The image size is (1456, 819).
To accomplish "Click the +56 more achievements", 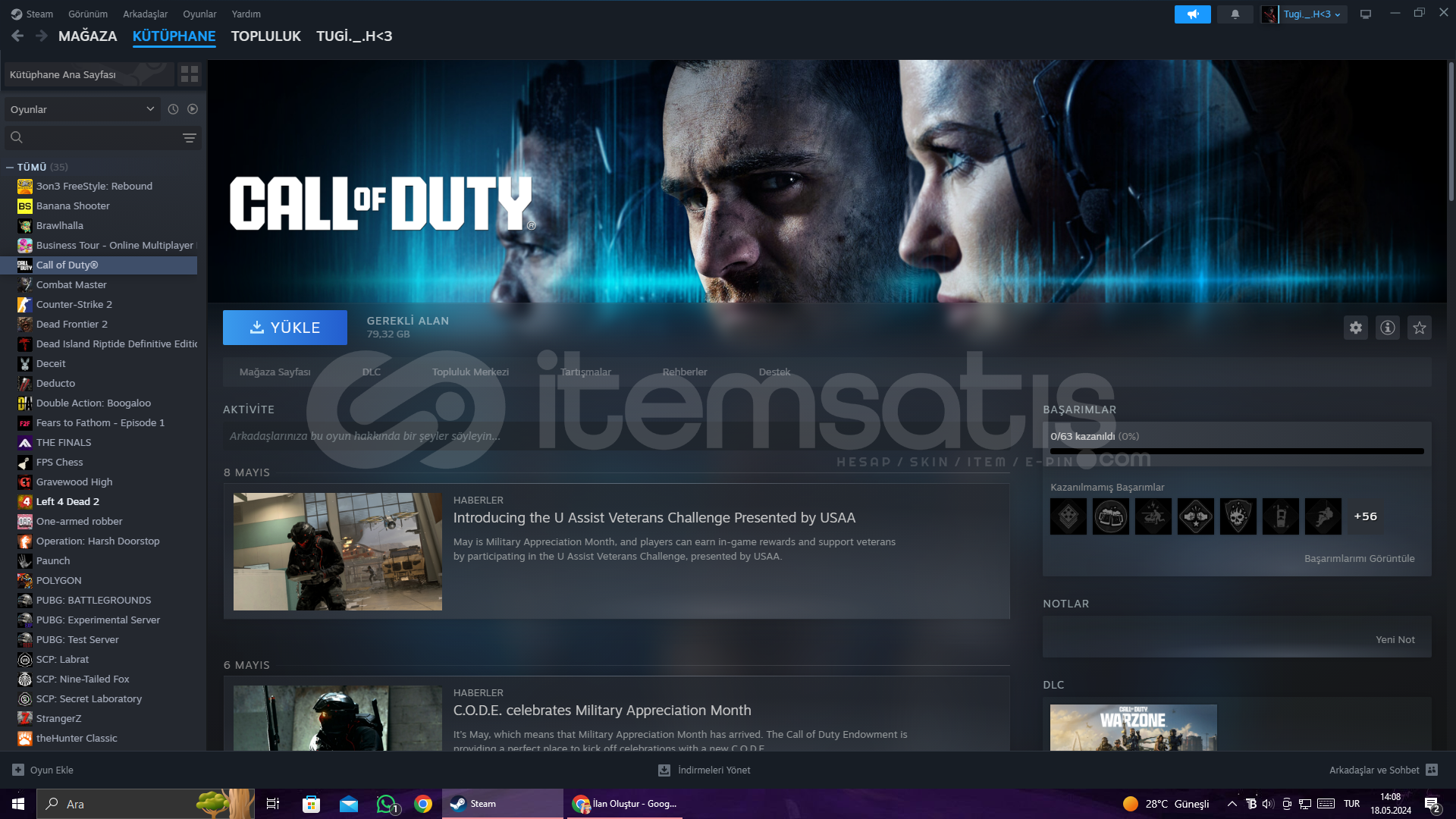I will pos(1366,516).
